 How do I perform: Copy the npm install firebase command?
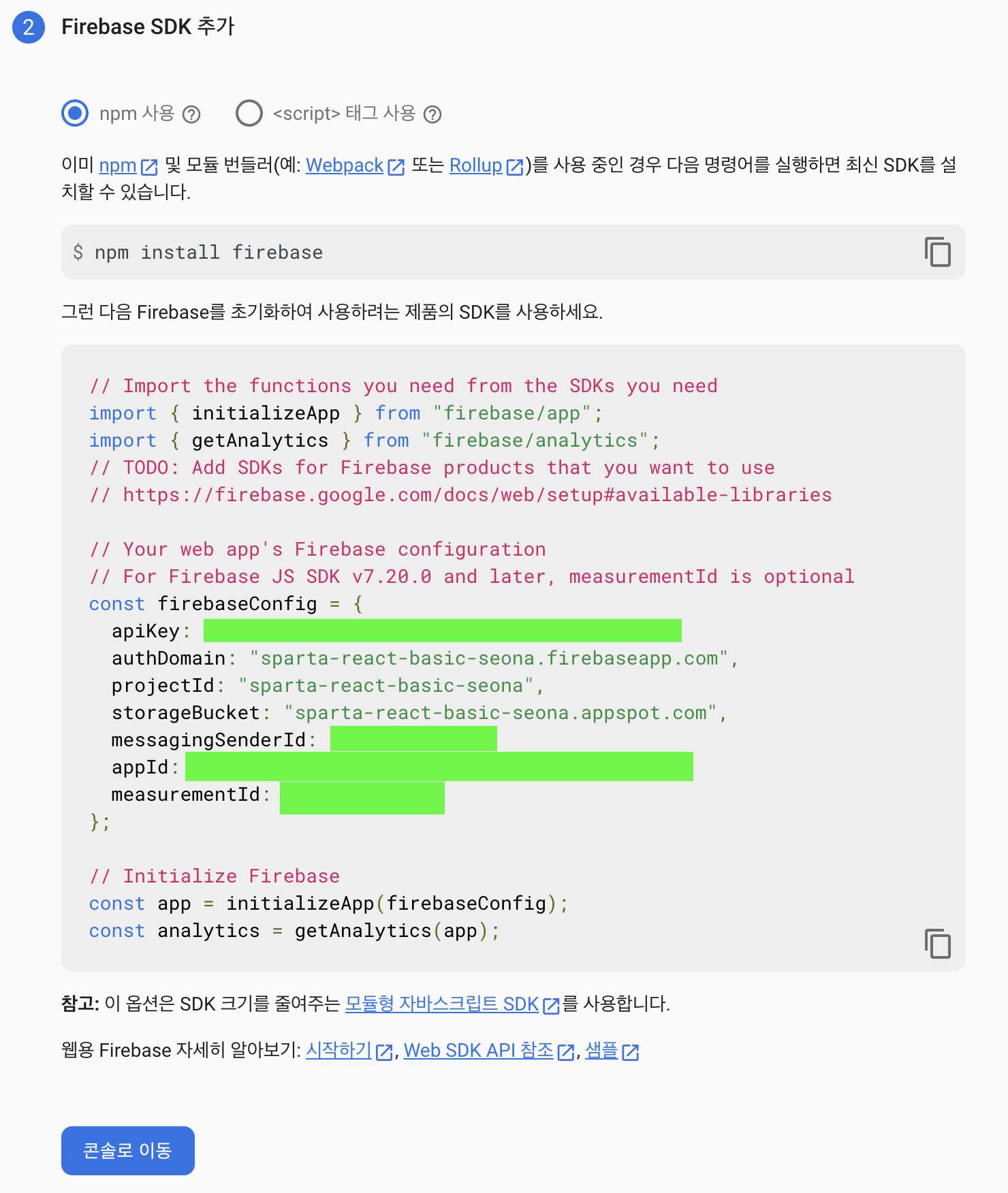(938, 252)
